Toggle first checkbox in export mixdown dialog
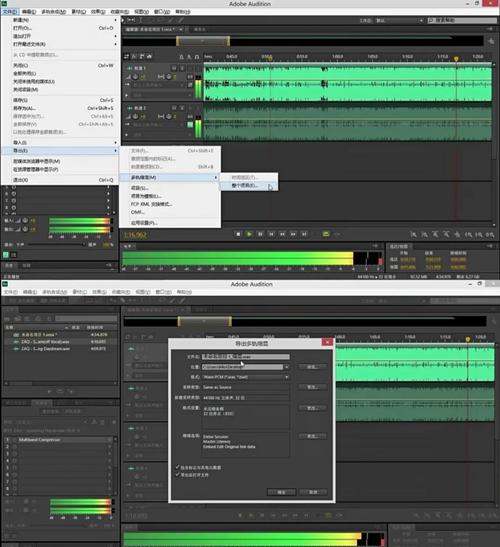The image size is (500, 547). point(177,467)
